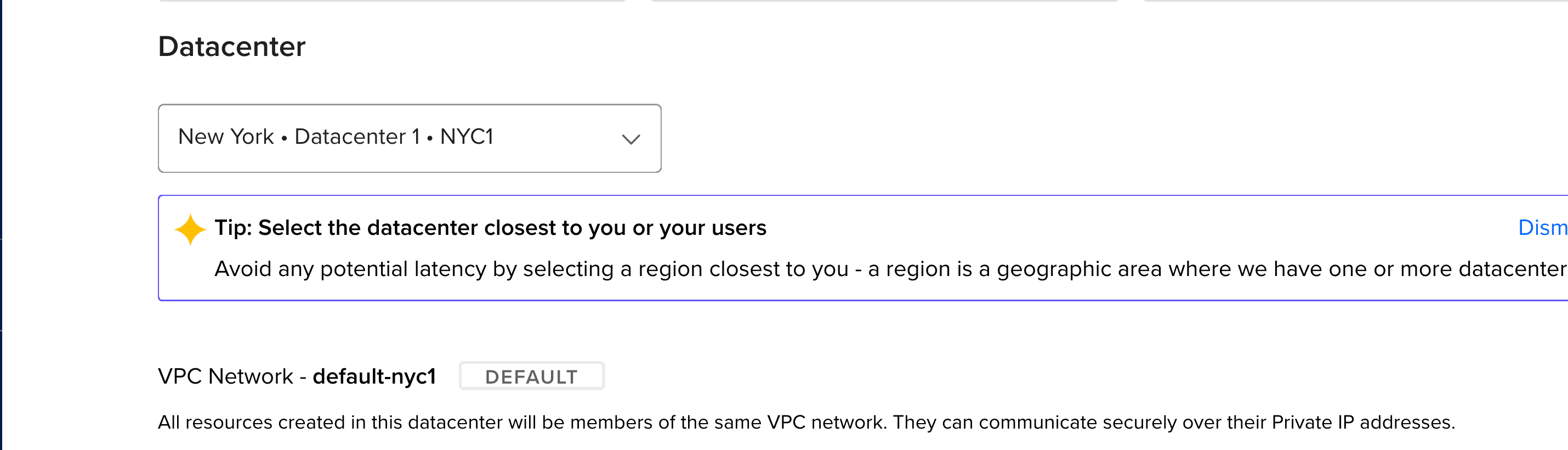Open the New York NYC1 datacenter dropdown

409,138
